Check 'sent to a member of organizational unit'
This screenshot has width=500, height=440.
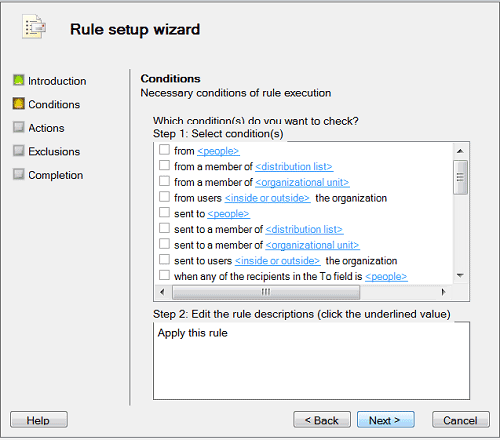pos(164,244)
